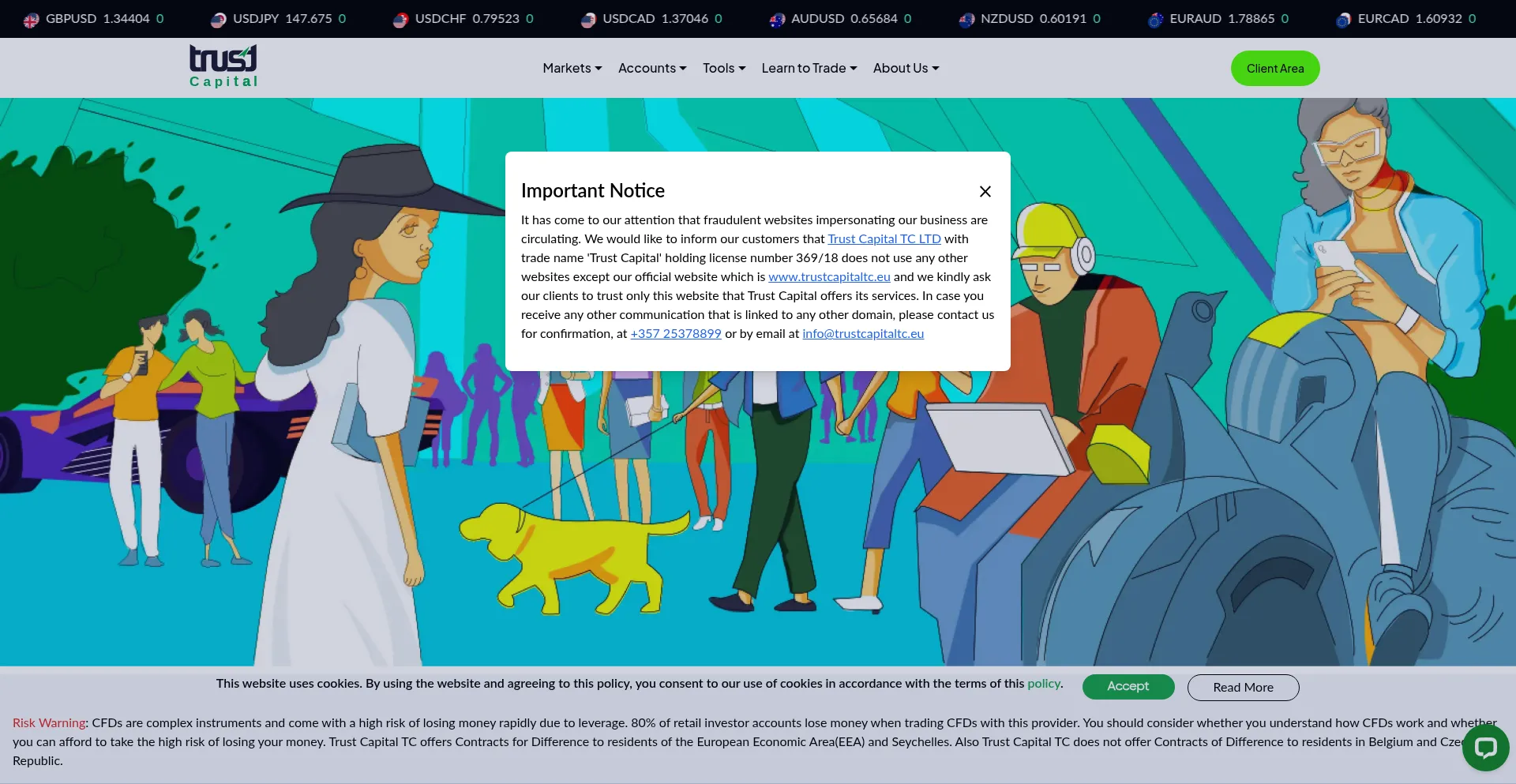Click the +357 25378899 phone link

pyautogui.click(x=676, y=333)
